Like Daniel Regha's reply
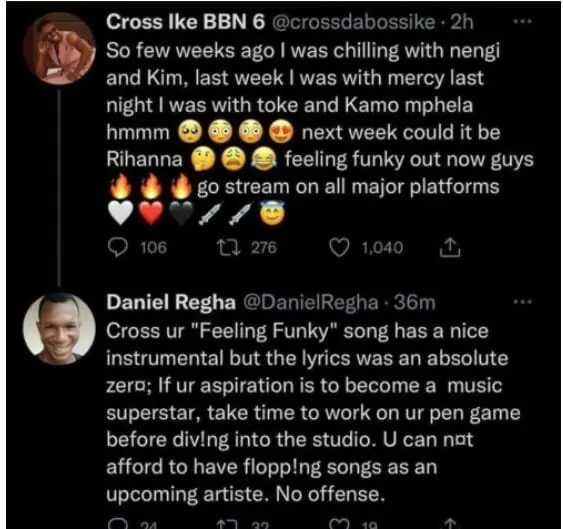This screenshot has height=529, width=563. click(x=339, y=525)
